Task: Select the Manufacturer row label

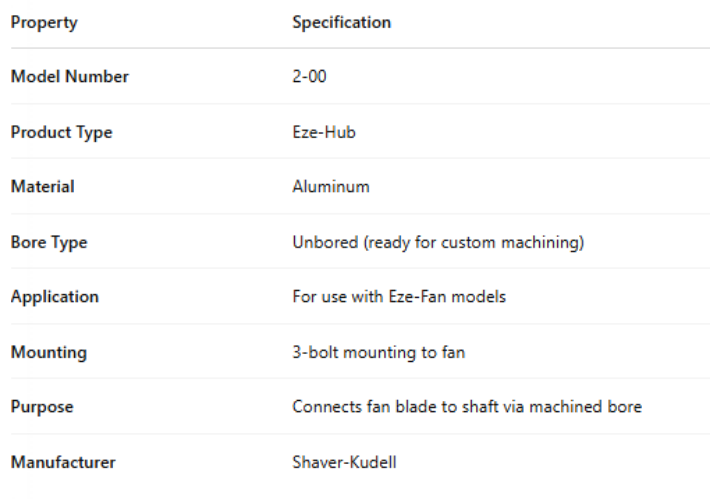Action: [63, 462]
